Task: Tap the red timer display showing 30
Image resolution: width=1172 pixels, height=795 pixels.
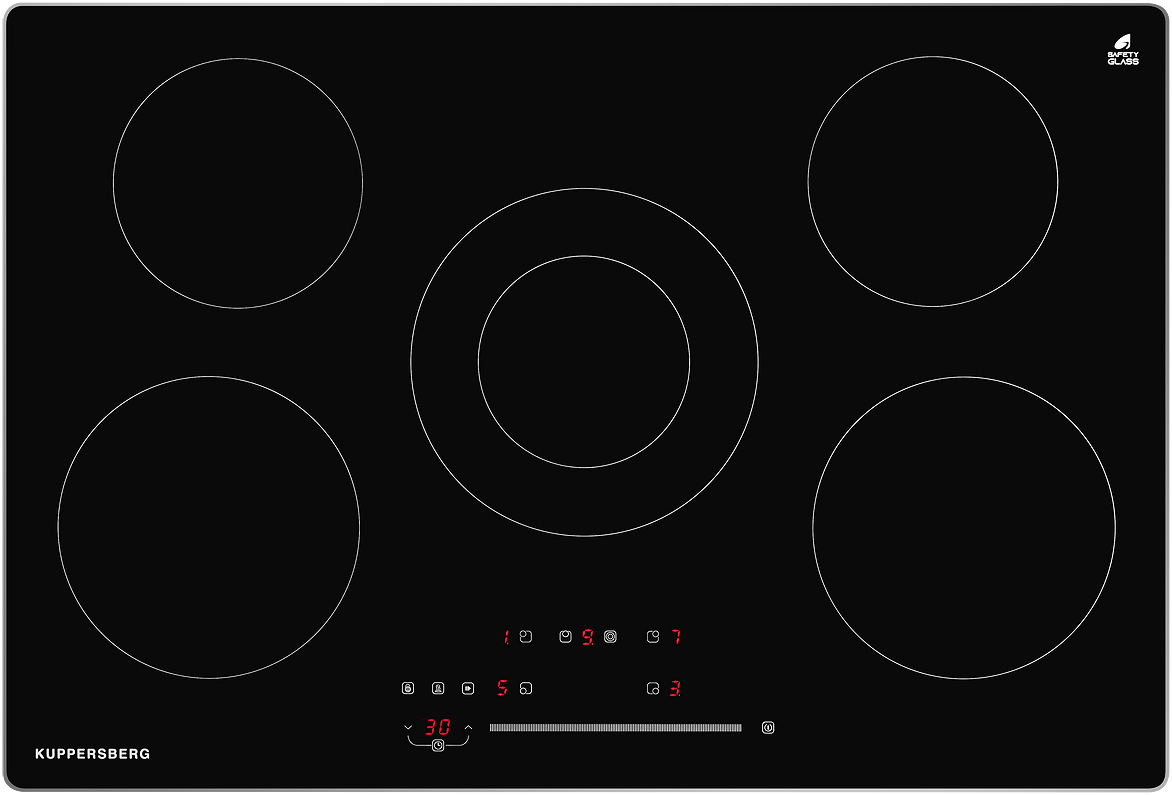Action: tap(438, 727)
